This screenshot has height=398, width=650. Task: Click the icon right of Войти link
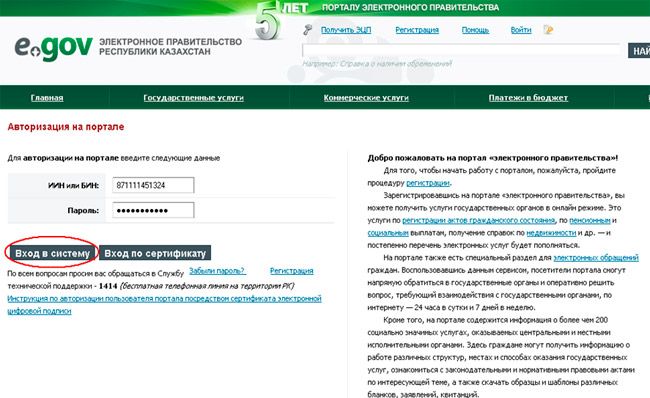[x=548, y=29]
